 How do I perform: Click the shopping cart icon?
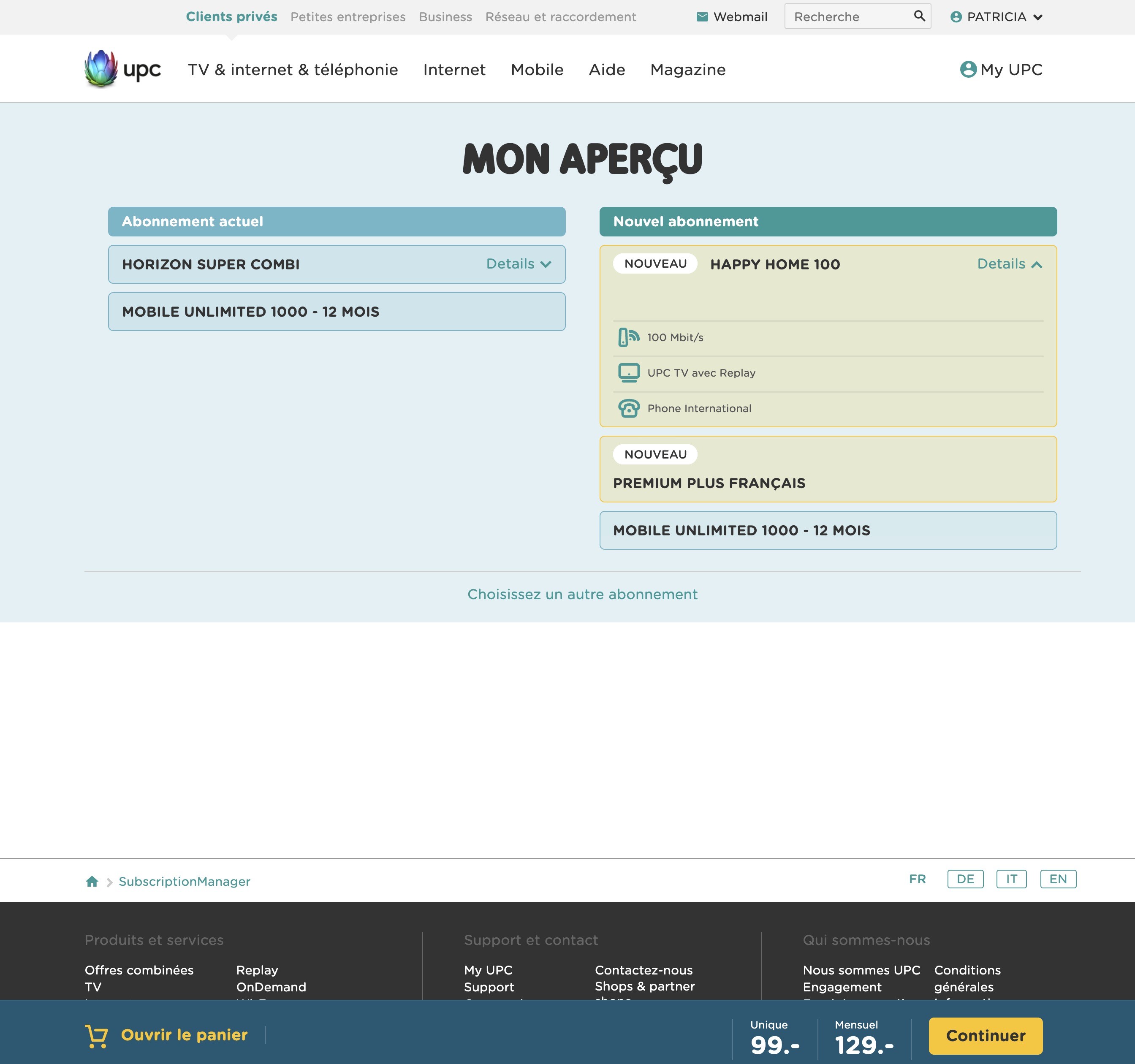click(x=97, y=1035)
